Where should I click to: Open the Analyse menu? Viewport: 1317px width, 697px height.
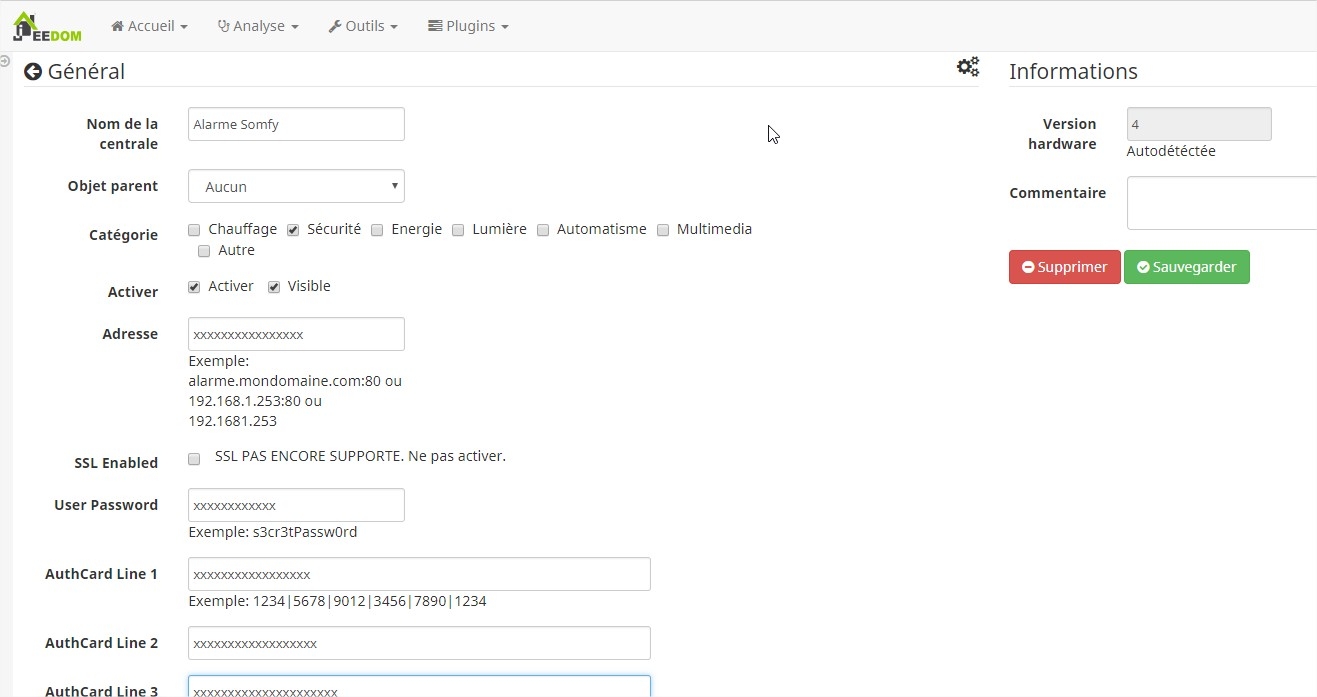258,26
